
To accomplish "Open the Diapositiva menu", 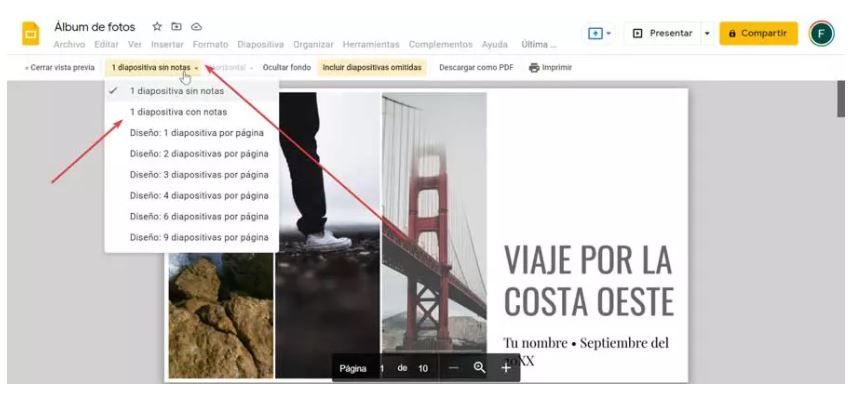I will (261, 45).
